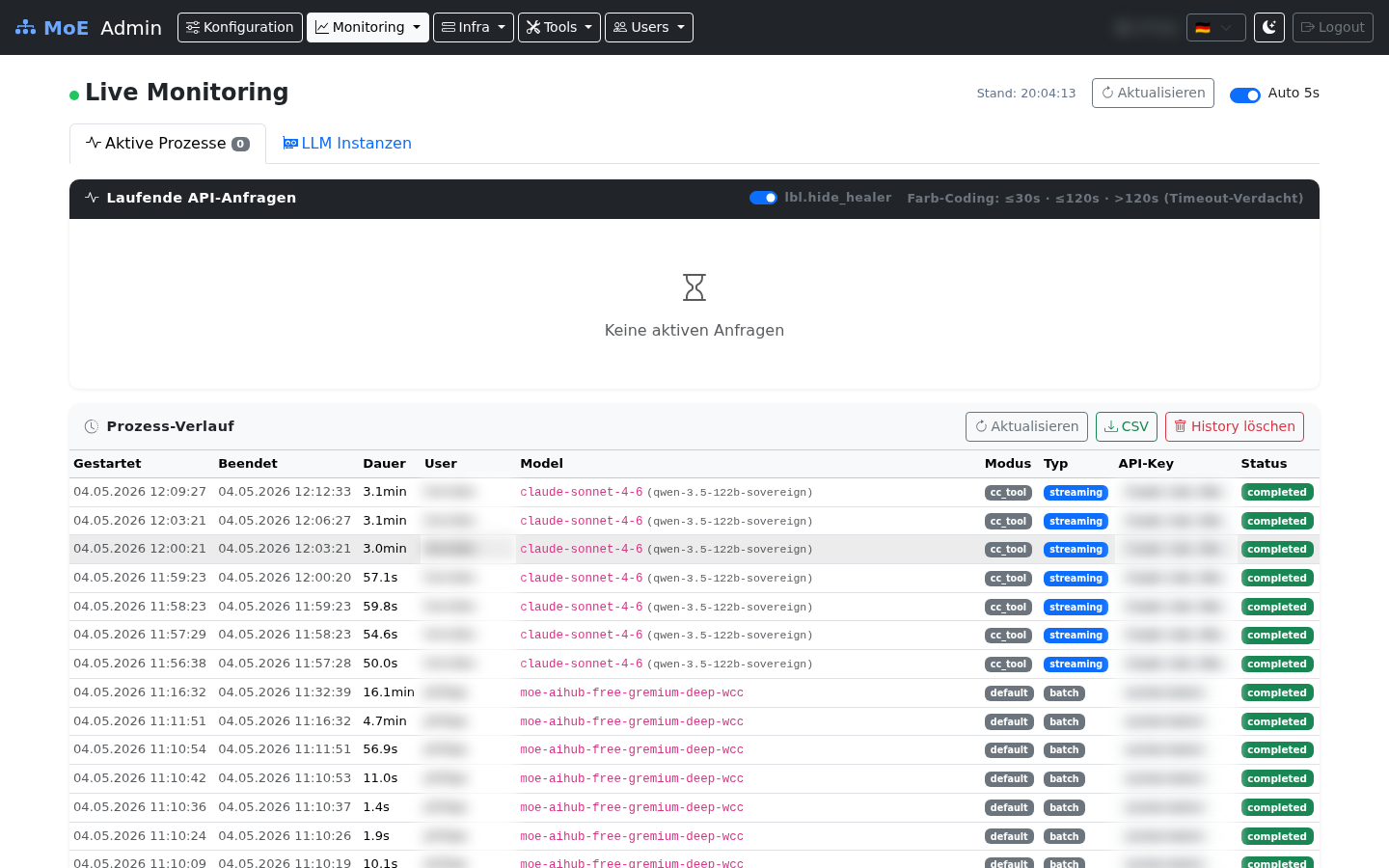Click the clock icon beside Prozess-Verlauf
The height and width of the screenshot is (868, 1389).
[x=92, y=426]
